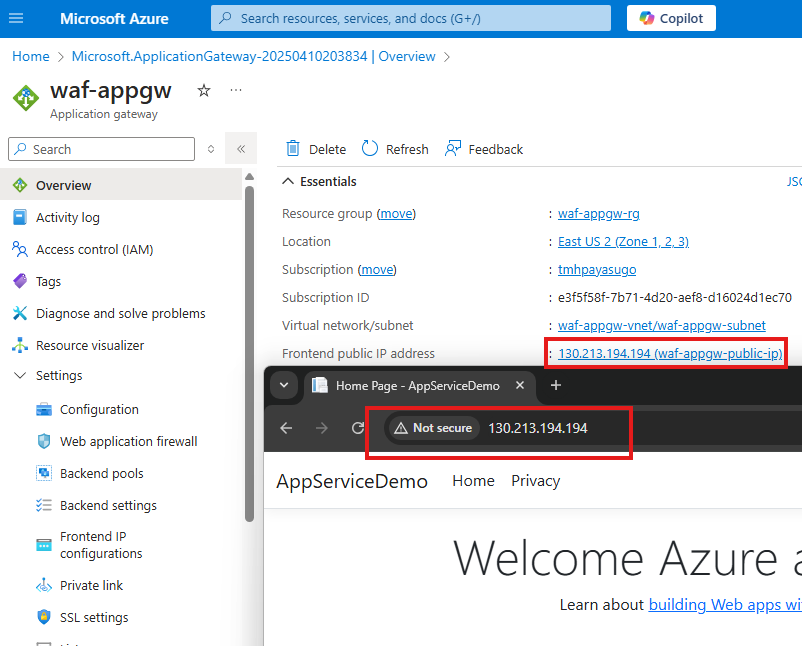Click the Frontend IP configurations icon
This screenshot has width=802, height=646.
(x=44, y=545)
